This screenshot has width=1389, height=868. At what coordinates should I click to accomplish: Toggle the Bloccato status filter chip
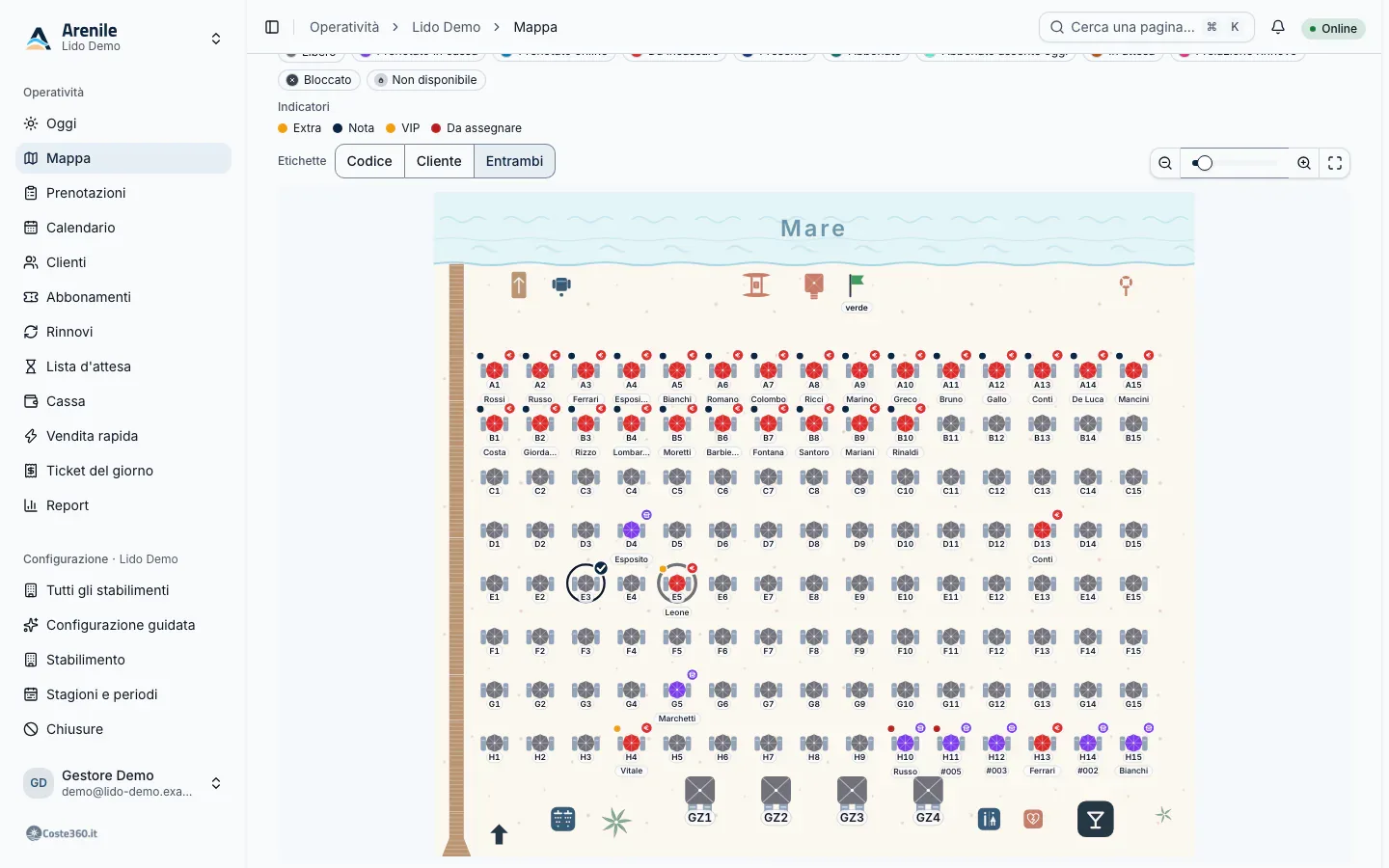(319, 80)
